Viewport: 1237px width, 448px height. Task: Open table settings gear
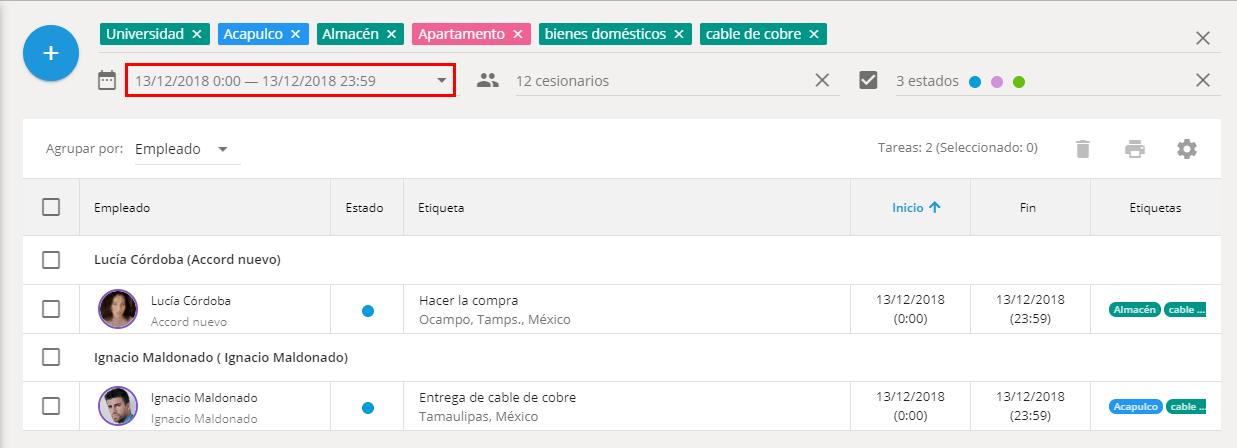coord(1187,149)
